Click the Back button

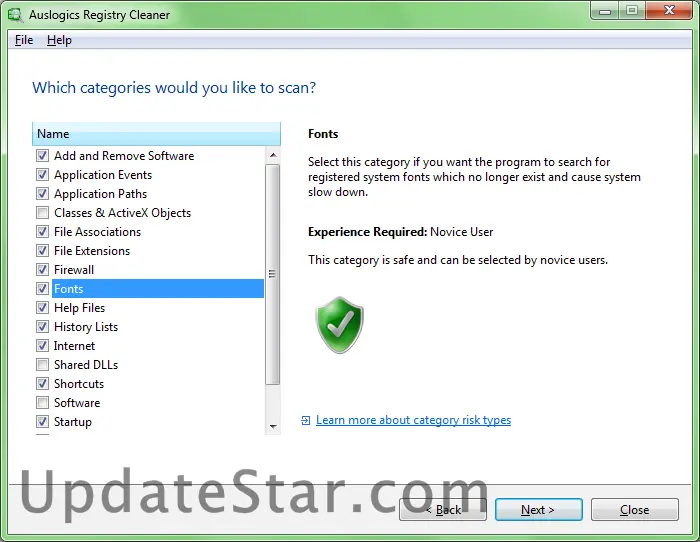click(x=443, y=509)
